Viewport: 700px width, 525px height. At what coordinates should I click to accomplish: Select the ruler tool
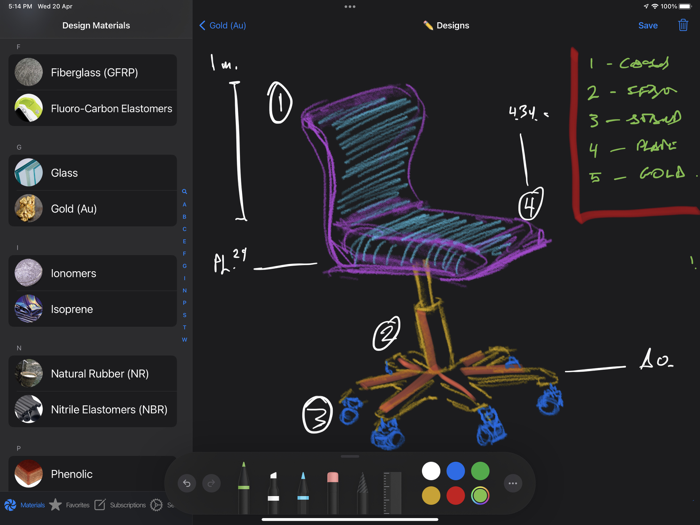[392, 492]
